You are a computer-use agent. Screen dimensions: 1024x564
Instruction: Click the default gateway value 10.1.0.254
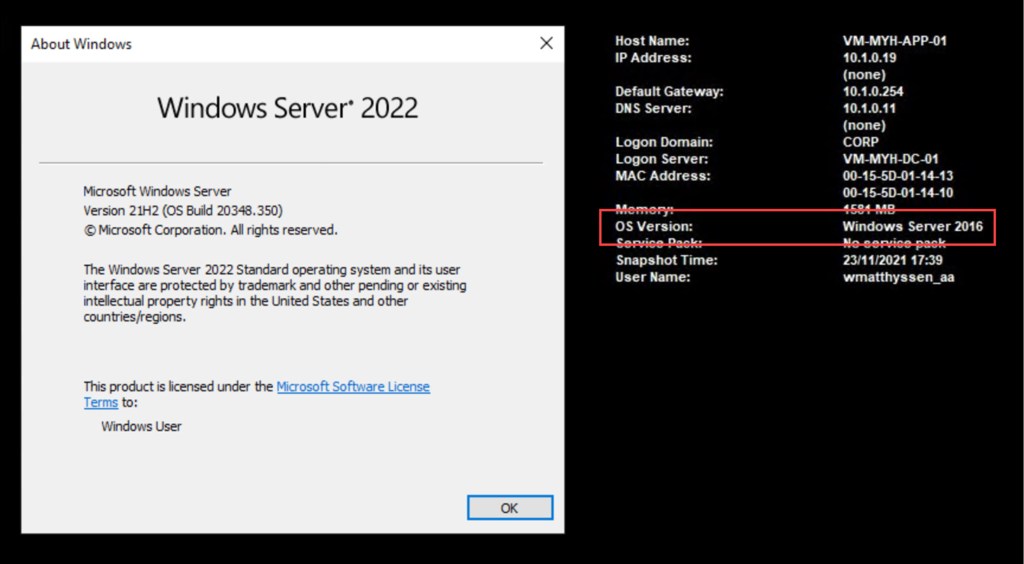tap(873, 92)
